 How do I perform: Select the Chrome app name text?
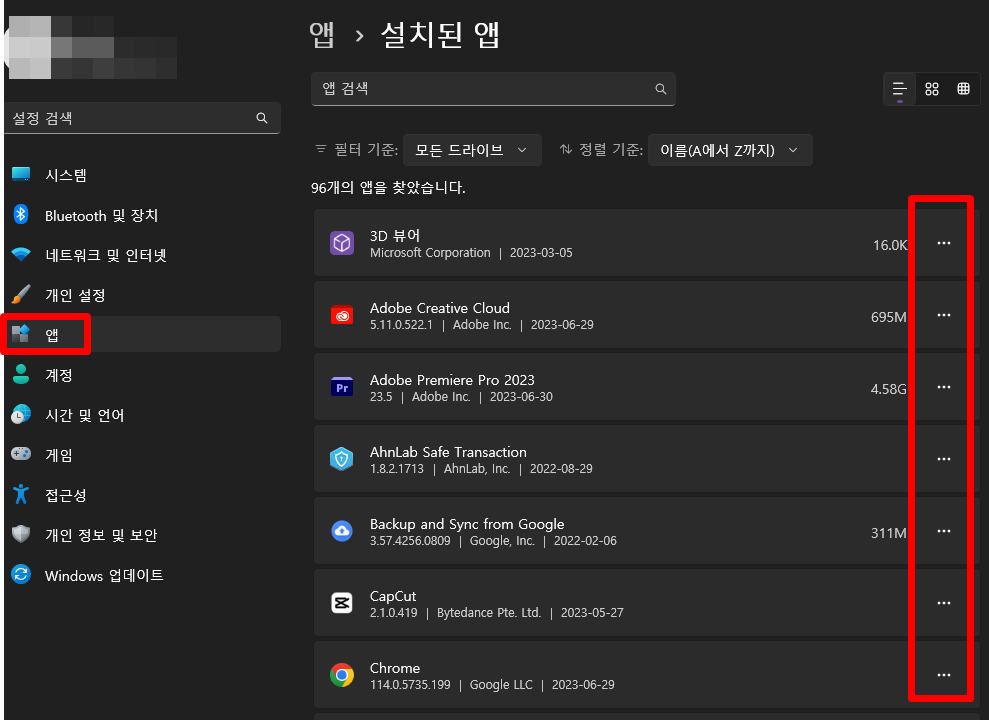pyautogui.click(x=395, y=668)
